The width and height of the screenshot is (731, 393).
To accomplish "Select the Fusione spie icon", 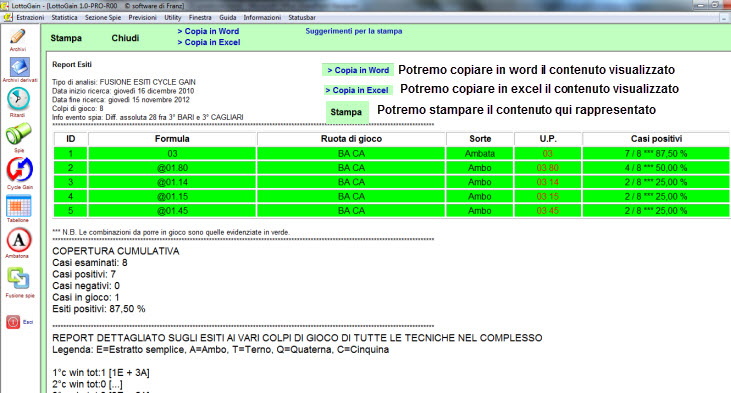I will click(x=19, y=278).
